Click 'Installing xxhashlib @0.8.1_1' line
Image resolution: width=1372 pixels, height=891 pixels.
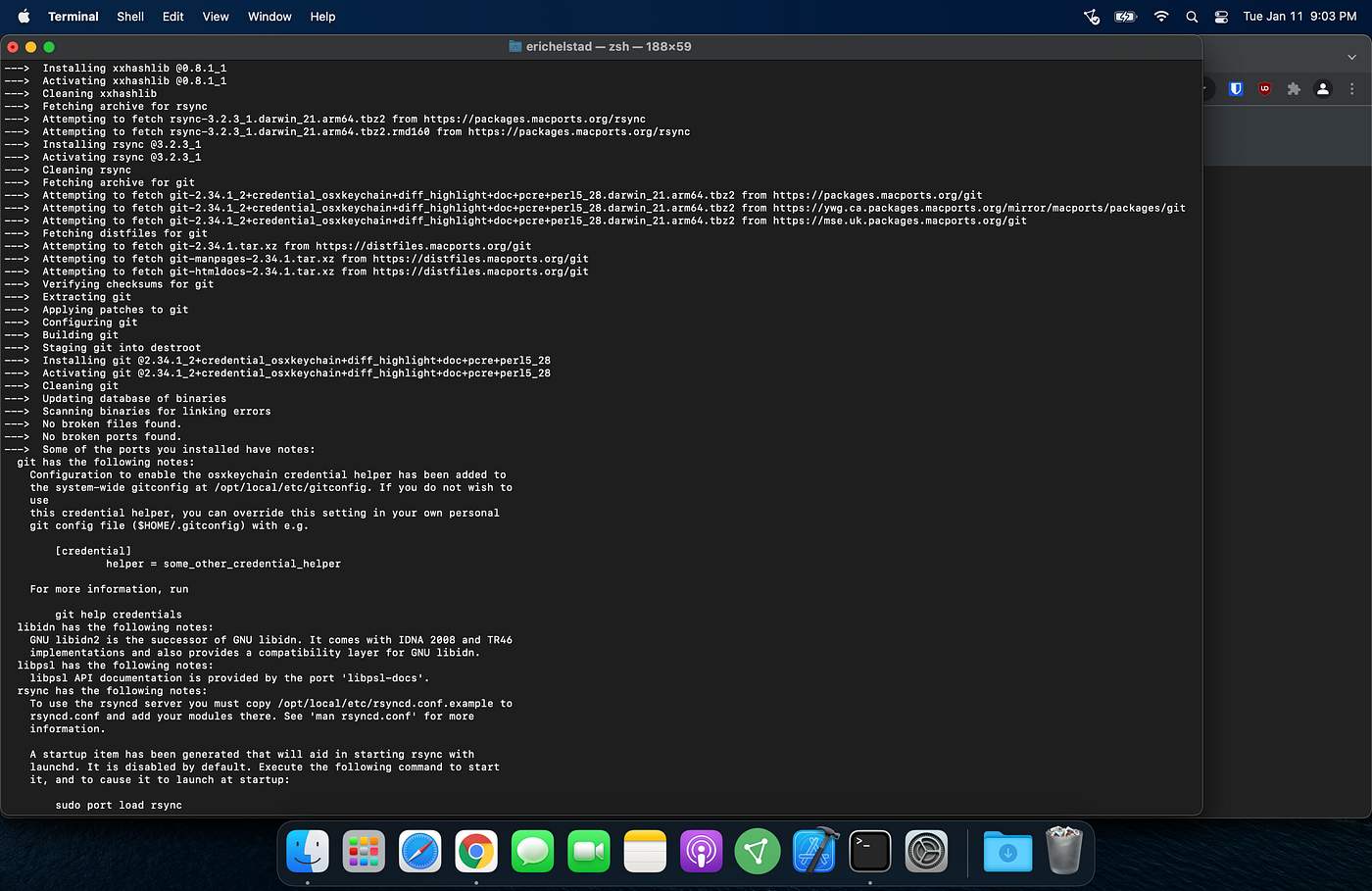134,68
